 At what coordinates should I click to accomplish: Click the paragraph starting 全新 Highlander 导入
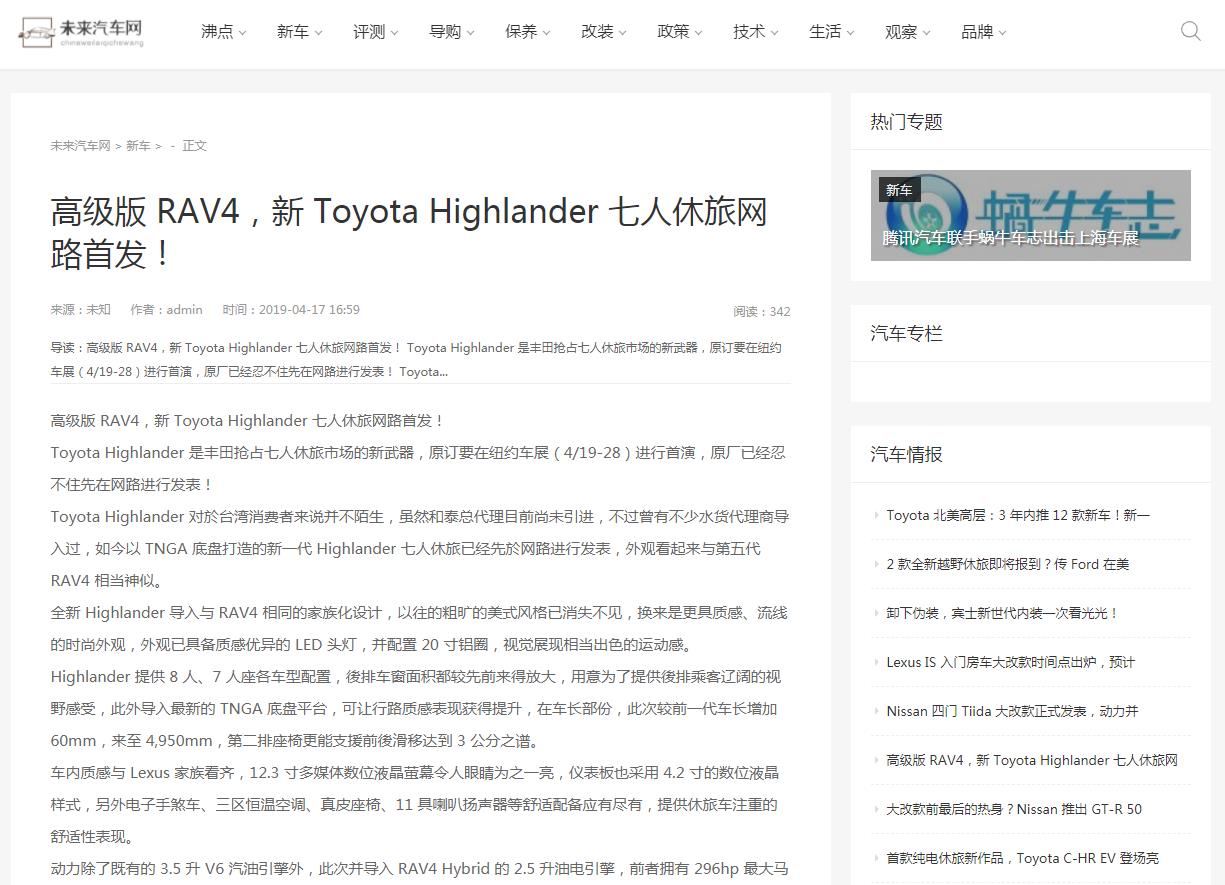[420, 629]
